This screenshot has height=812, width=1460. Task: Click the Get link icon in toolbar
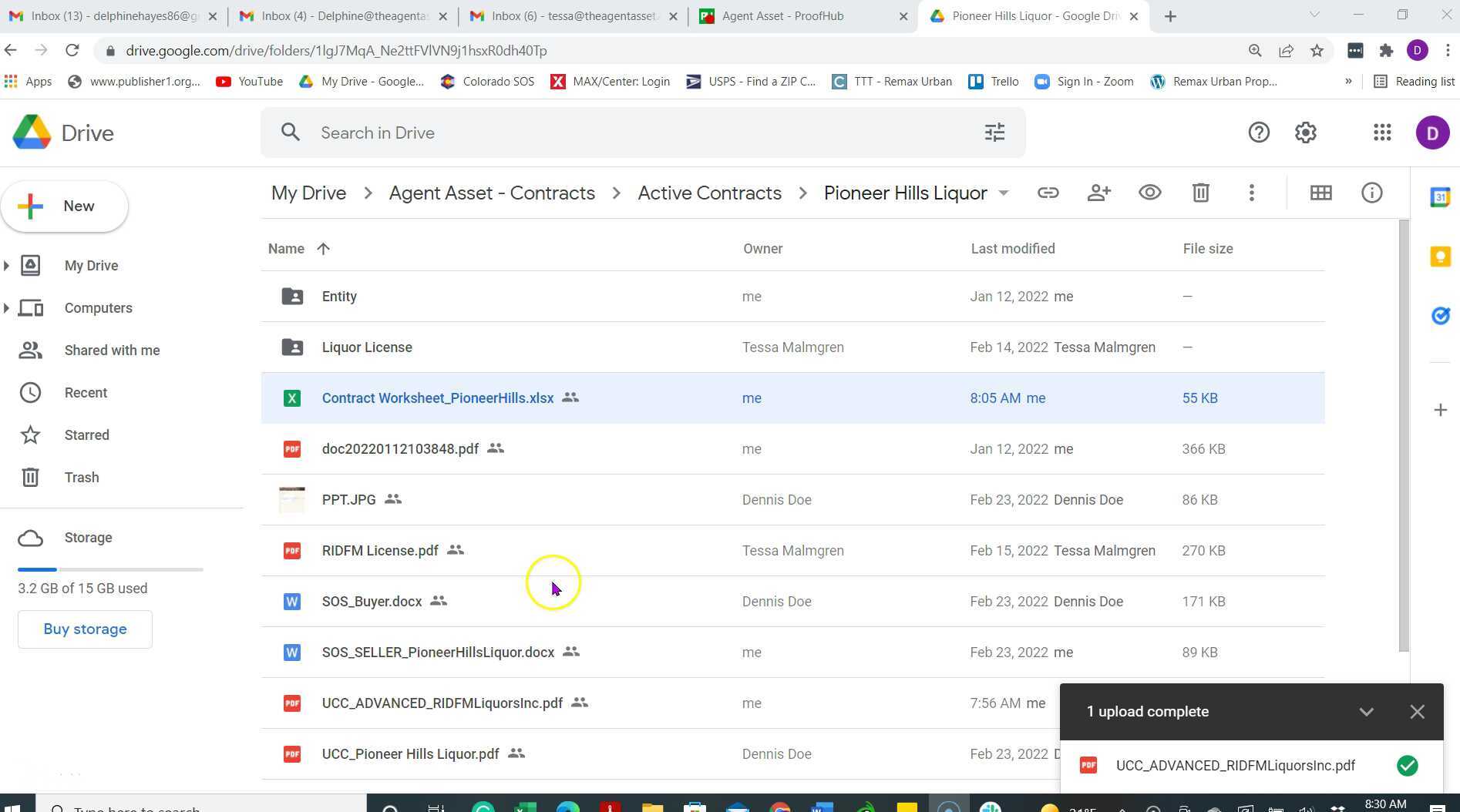click(1048, 193)
